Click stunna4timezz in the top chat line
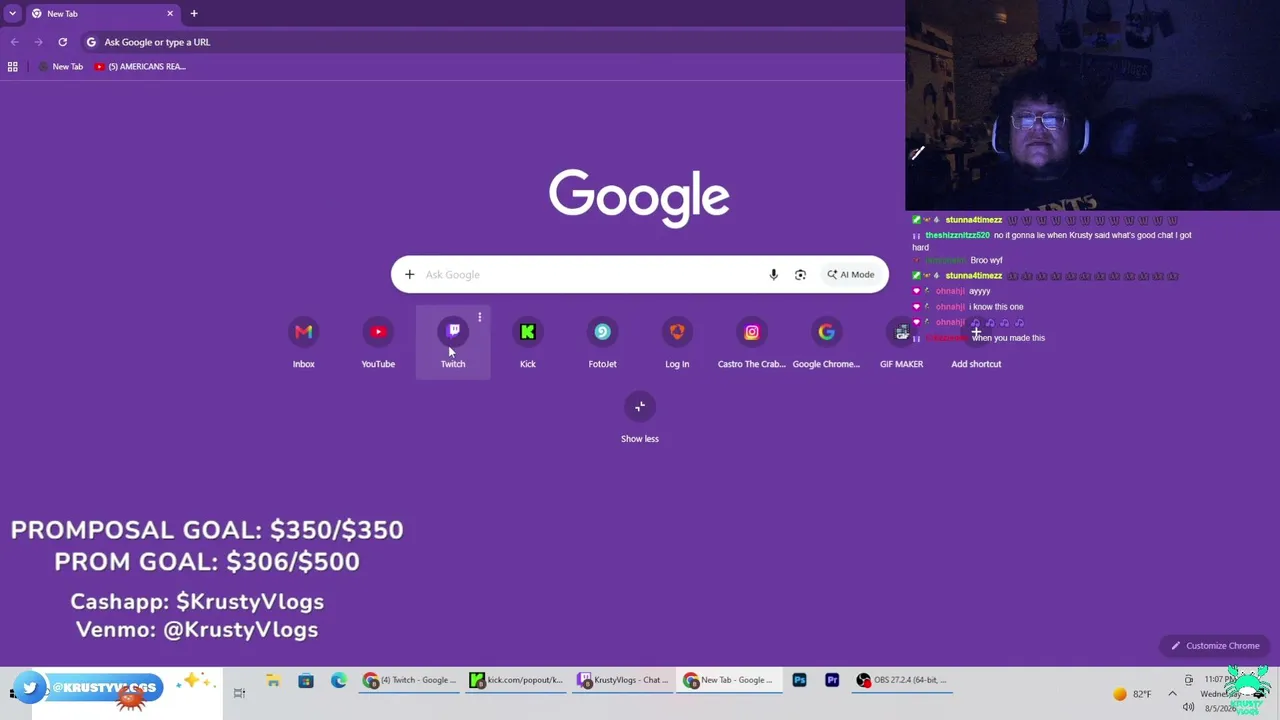The height and width of the screenshot is (720, 1280). [x=974, y=220]
